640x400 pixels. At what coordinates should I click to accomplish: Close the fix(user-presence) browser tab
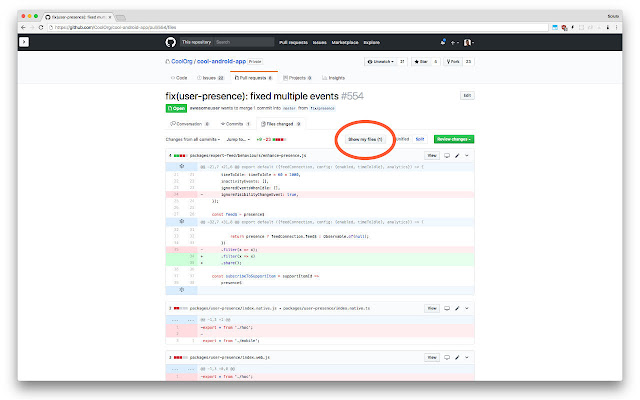point(110,17)
